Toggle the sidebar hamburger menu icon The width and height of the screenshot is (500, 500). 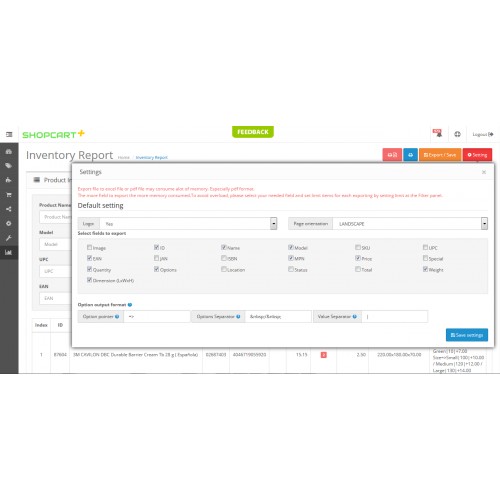click(9, 134)
